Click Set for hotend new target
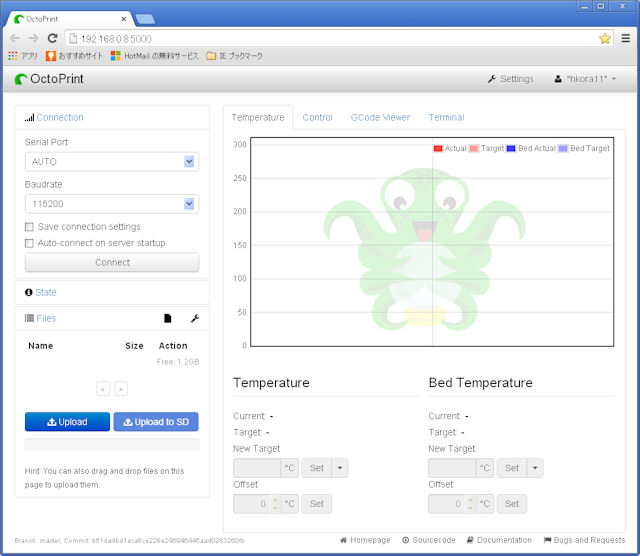The width and height of the screenshot is (640, 556). pos(317,468)
